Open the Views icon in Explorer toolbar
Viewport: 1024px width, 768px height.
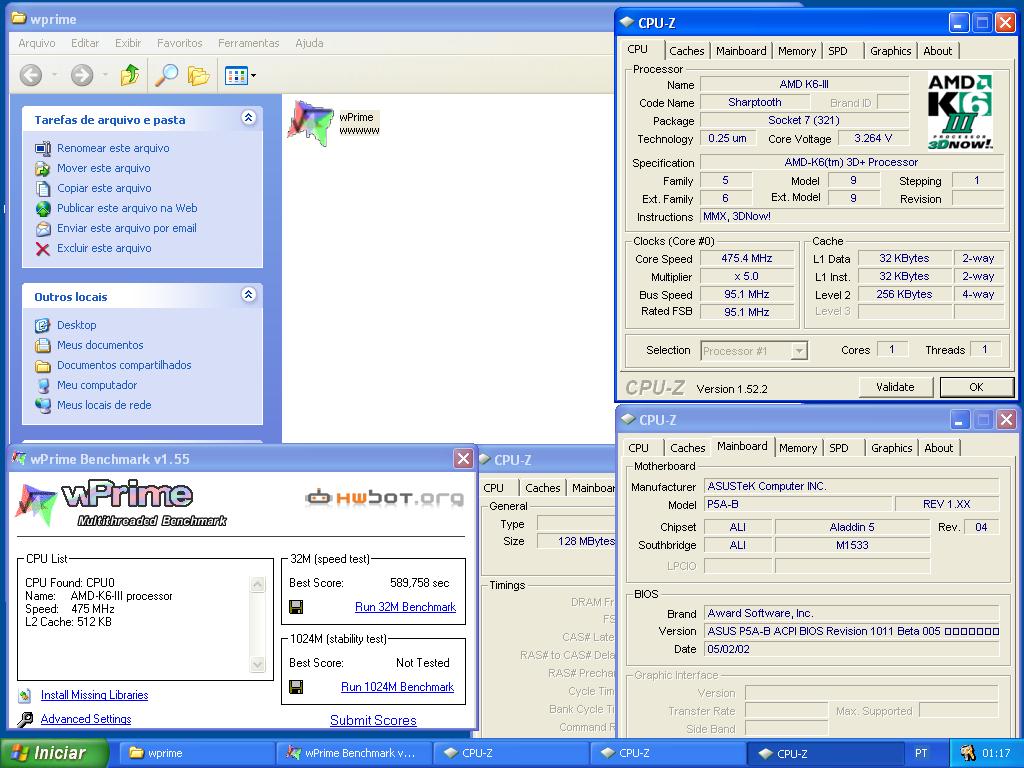tap(236, 76)
